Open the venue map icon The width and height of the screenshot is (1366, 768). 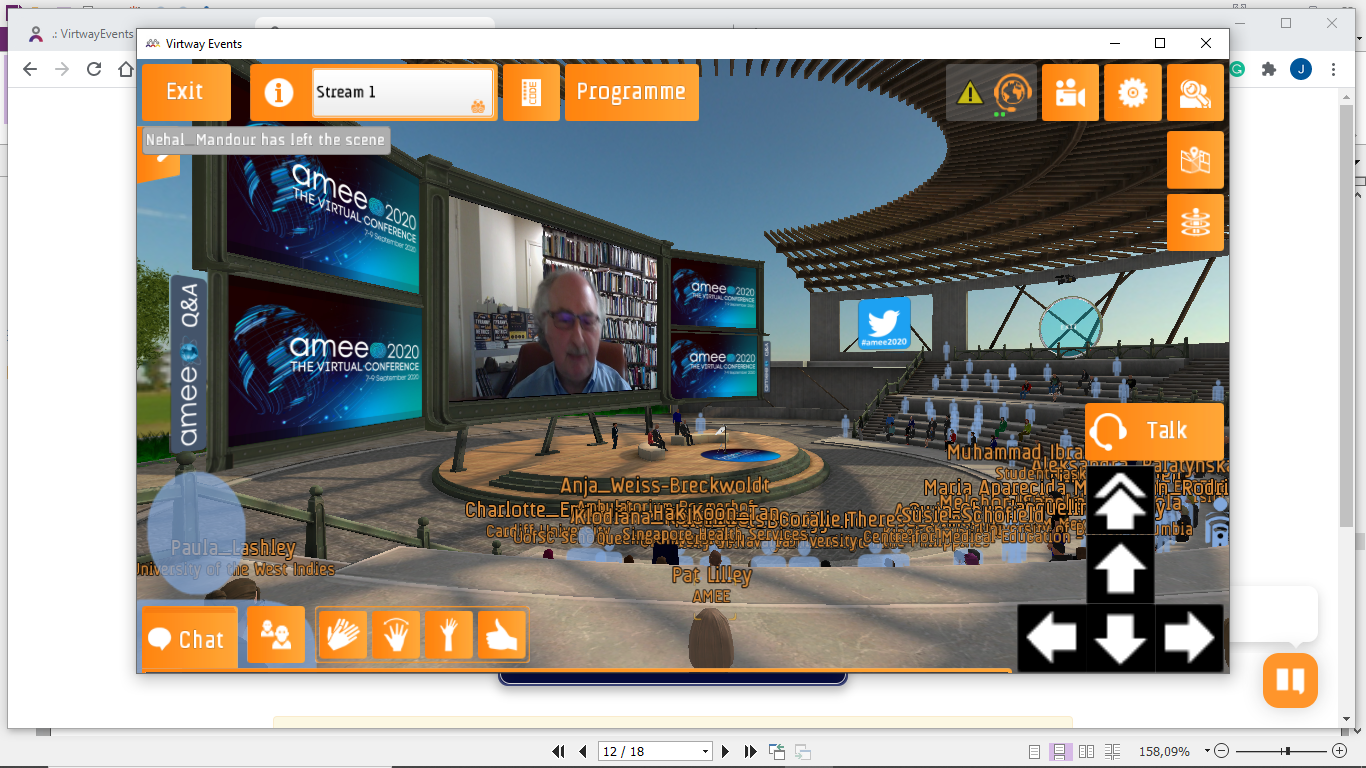coord(1195,160)
